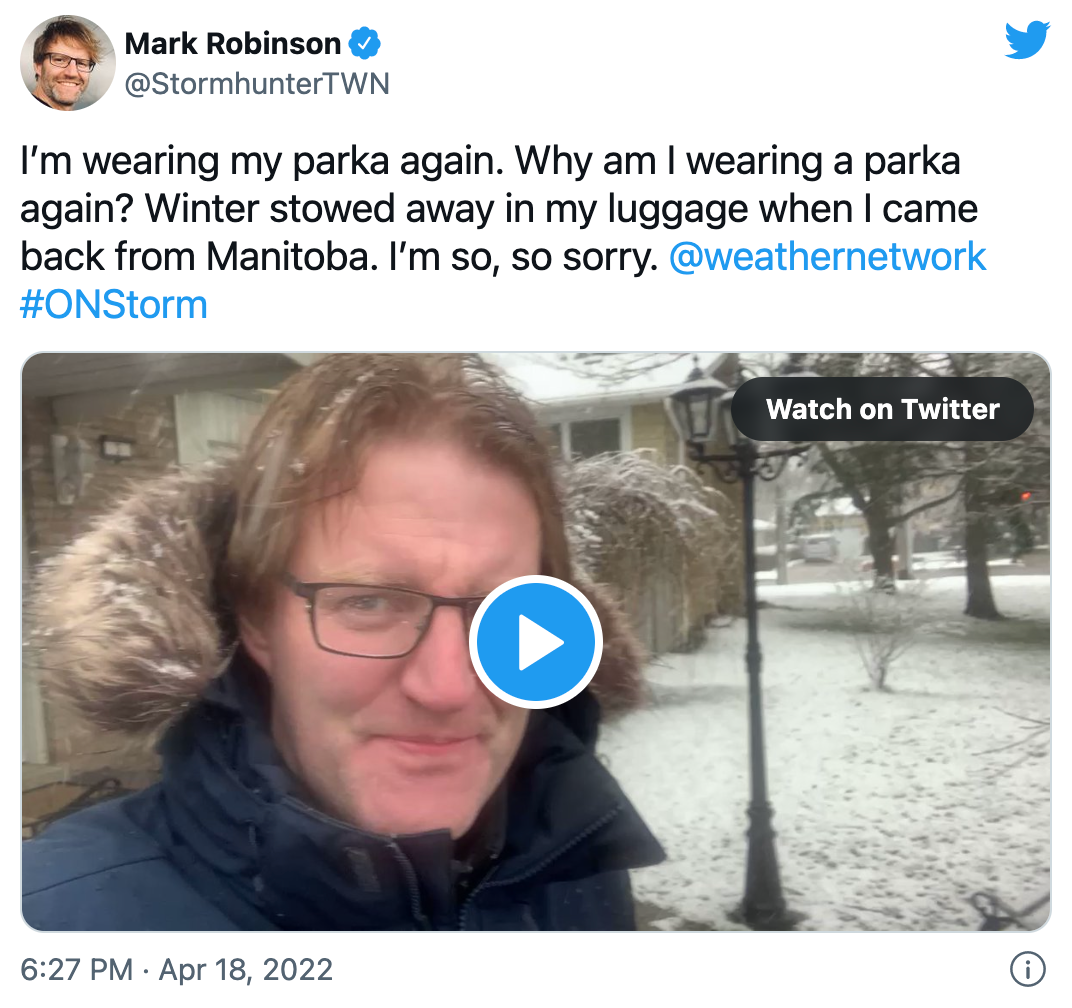
Task: Click the tweet text about wearing a parka
Action: click(x=502, y=233)
